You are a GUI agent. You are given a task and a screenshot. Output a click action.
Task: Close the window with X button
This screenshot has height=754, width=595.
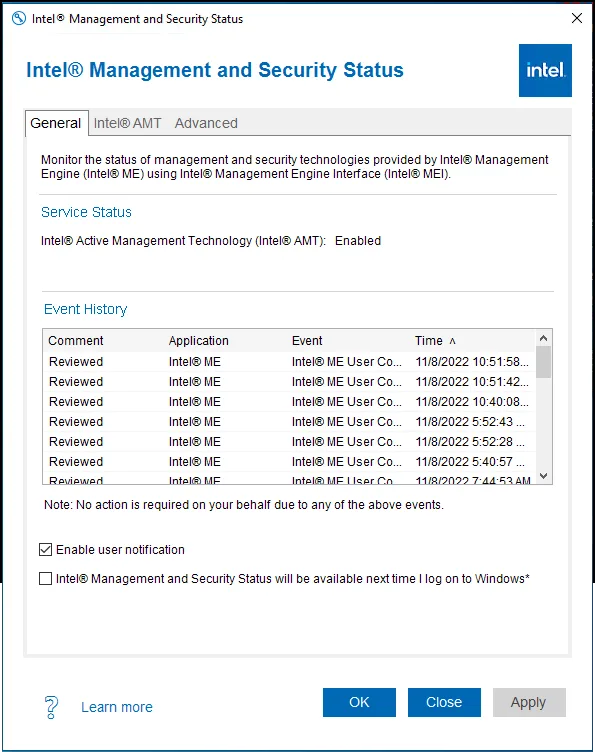[577, 18]
